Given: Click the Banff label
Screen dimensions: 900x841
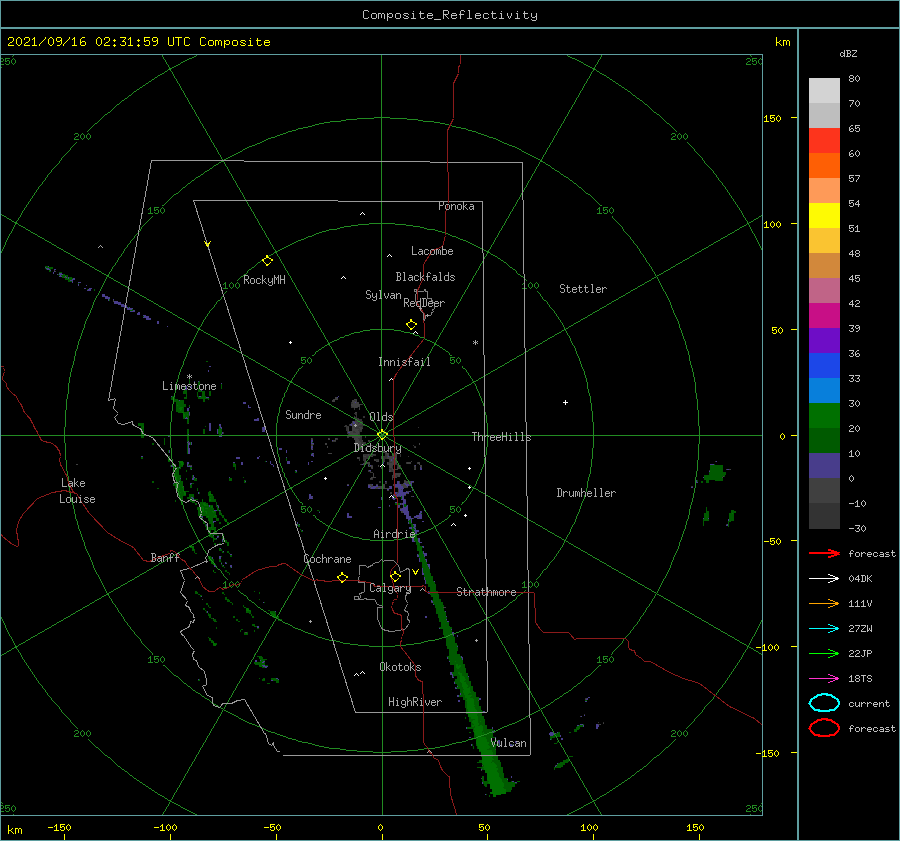Looking at the screenshot, I should 165,557.
